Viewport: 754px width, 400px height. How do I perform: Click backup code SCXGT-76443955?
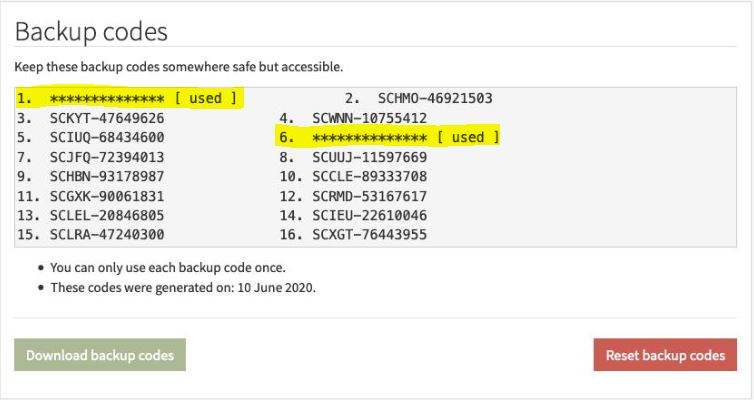click(x=370, y=235)
